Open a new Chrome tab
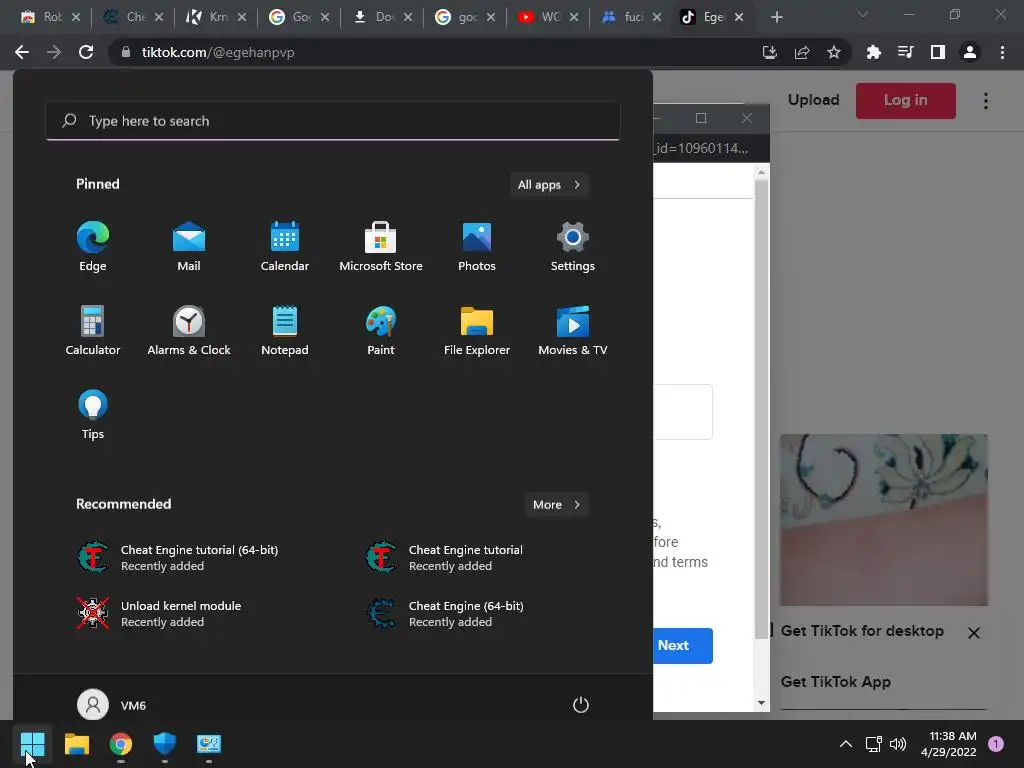1024x768 pixels. tap(776, 17)
